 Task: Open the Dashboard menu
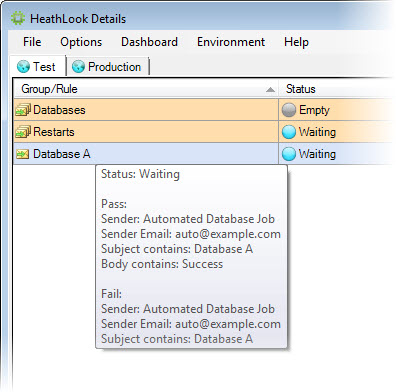[x=149, y=42]
